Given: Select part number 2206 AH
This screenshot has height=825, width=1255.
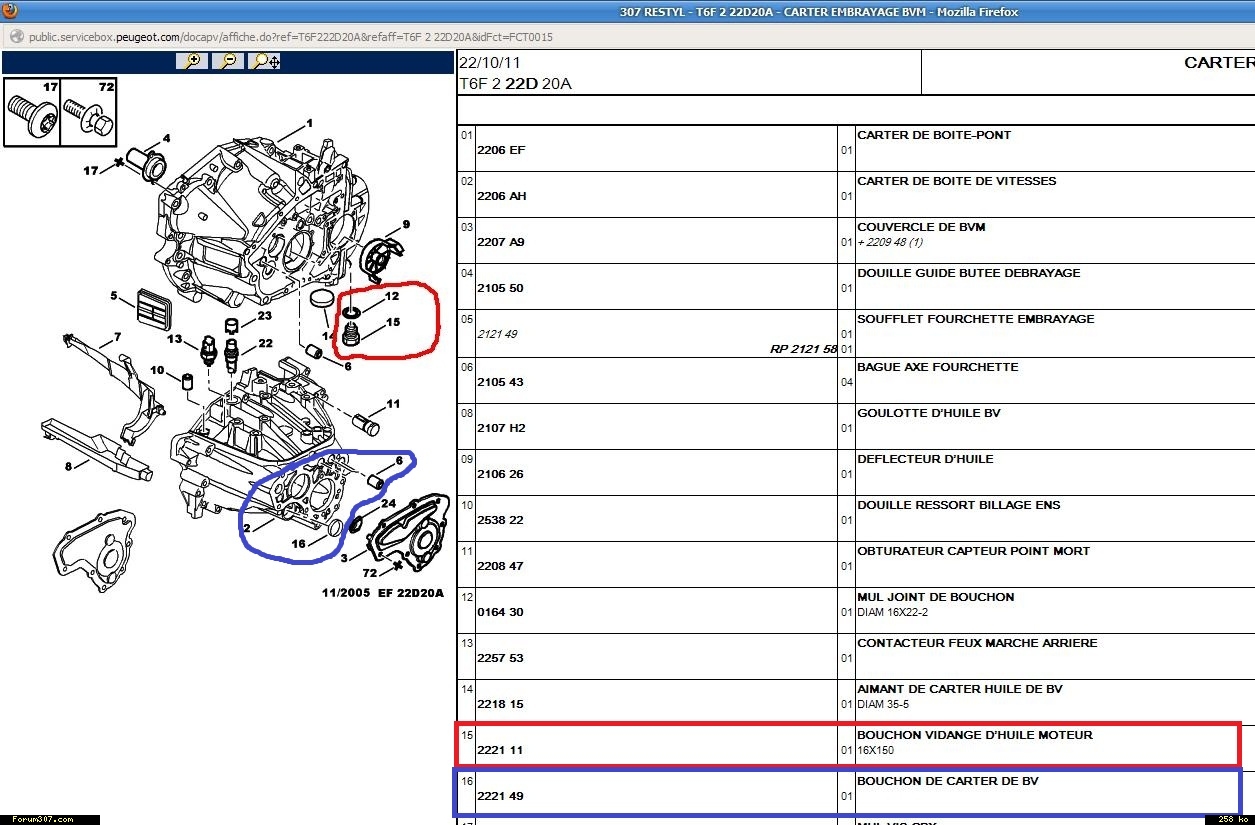Looking at the screenshot, I should pyautogui.click(x=502, y=196).
